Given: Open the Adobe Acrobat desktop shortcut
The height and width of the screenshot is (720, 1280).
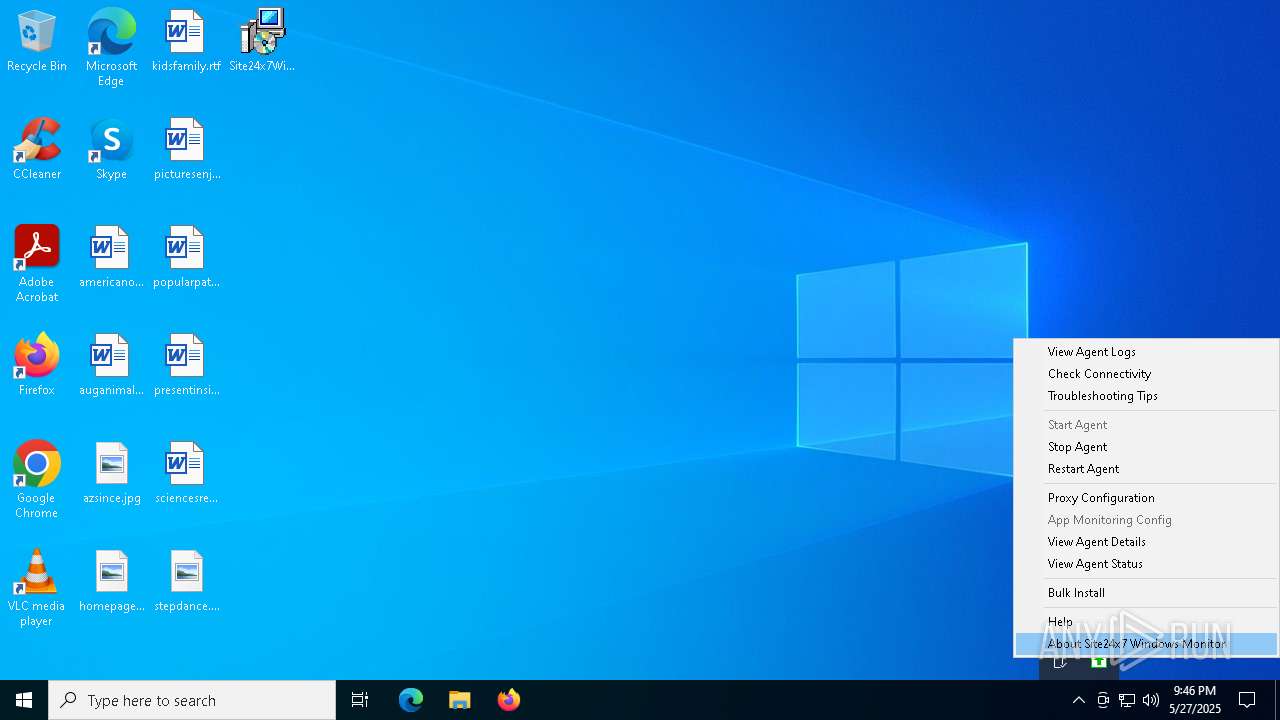Looking at the screenshot, I should click(37, 264).
